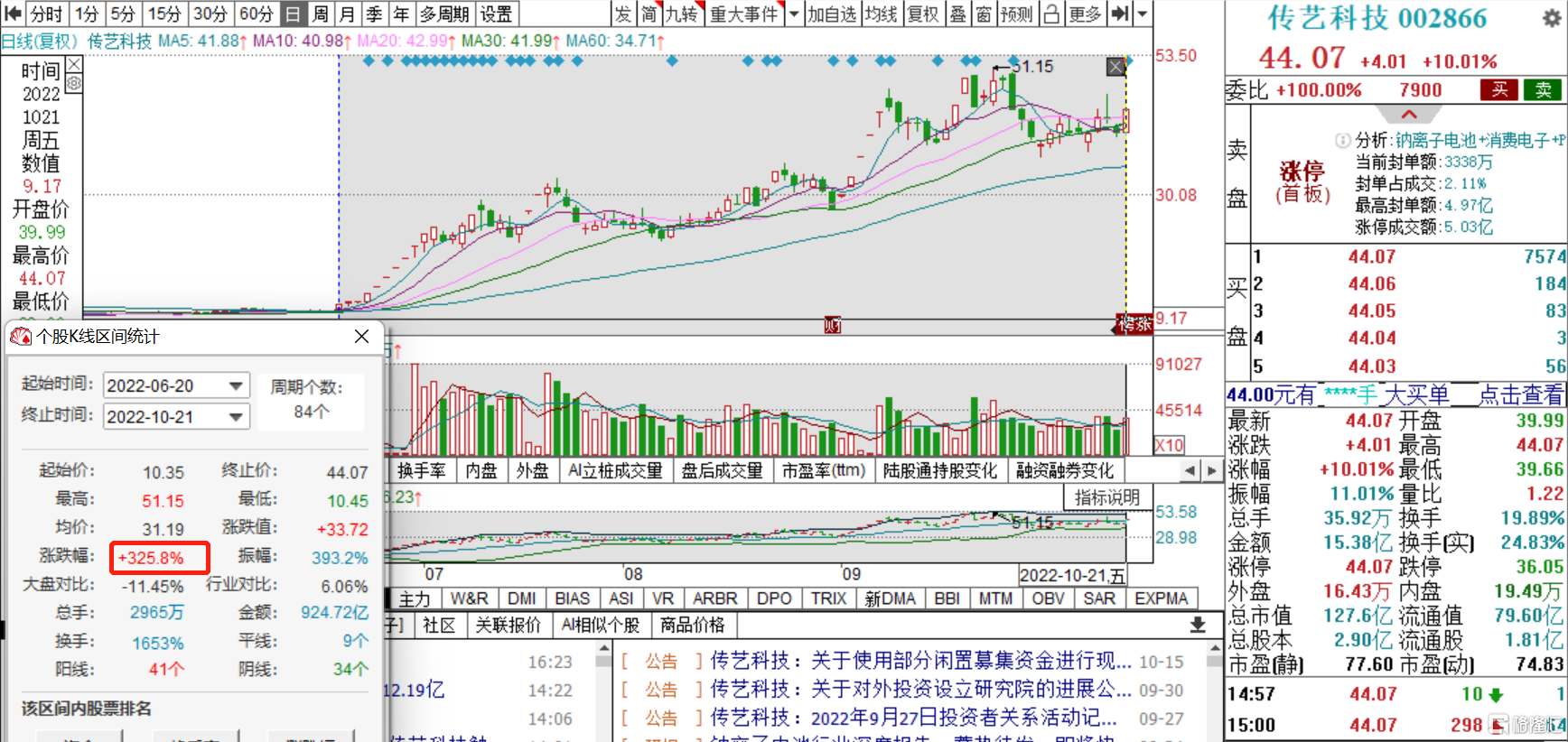Viewport: 1568px width, 742px height.
Task: Select the 主力 indicator tab
Action: pos(415,598)
